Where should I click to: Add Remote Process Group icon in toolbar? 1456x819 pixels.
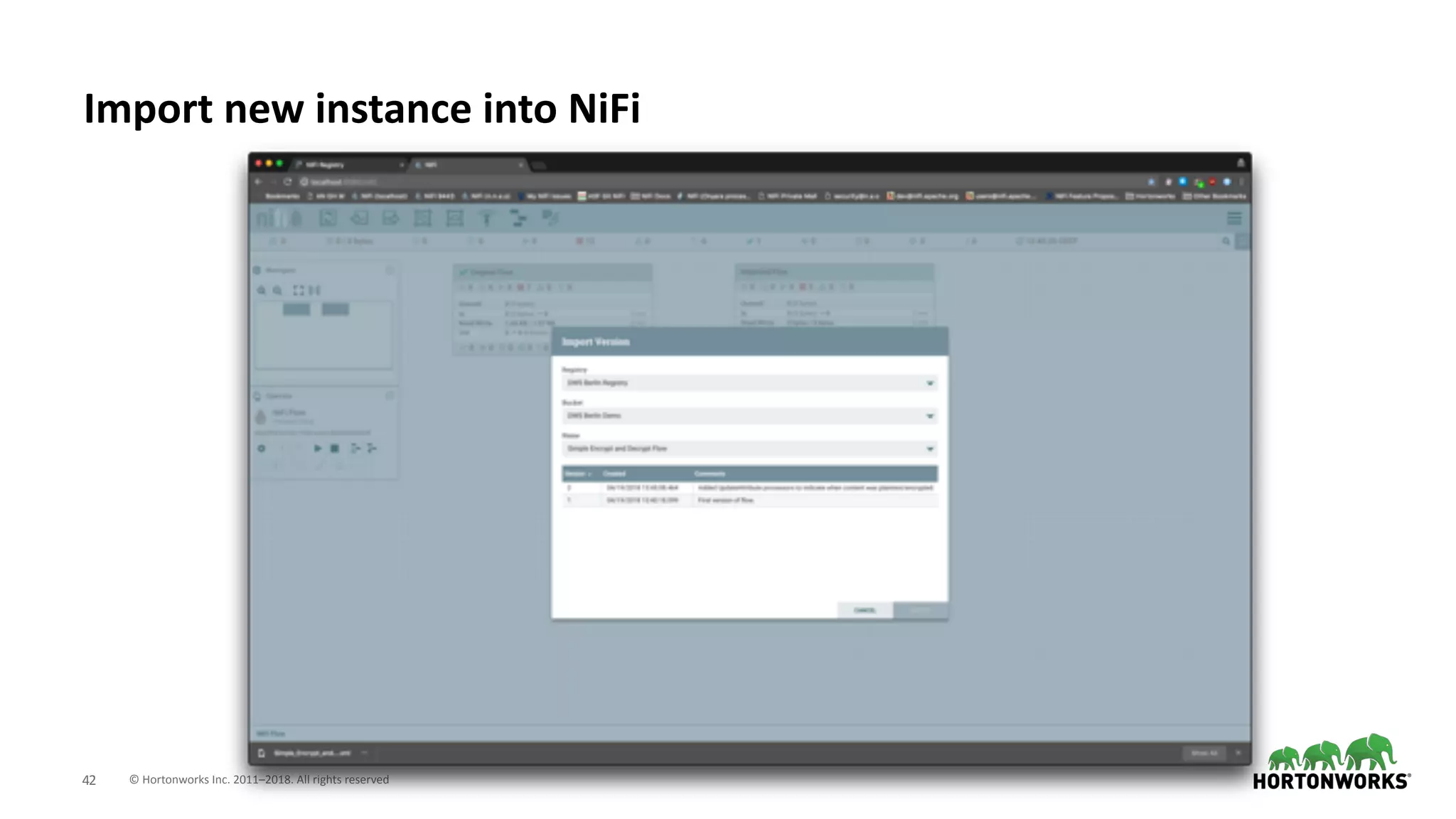pos(455,218)
